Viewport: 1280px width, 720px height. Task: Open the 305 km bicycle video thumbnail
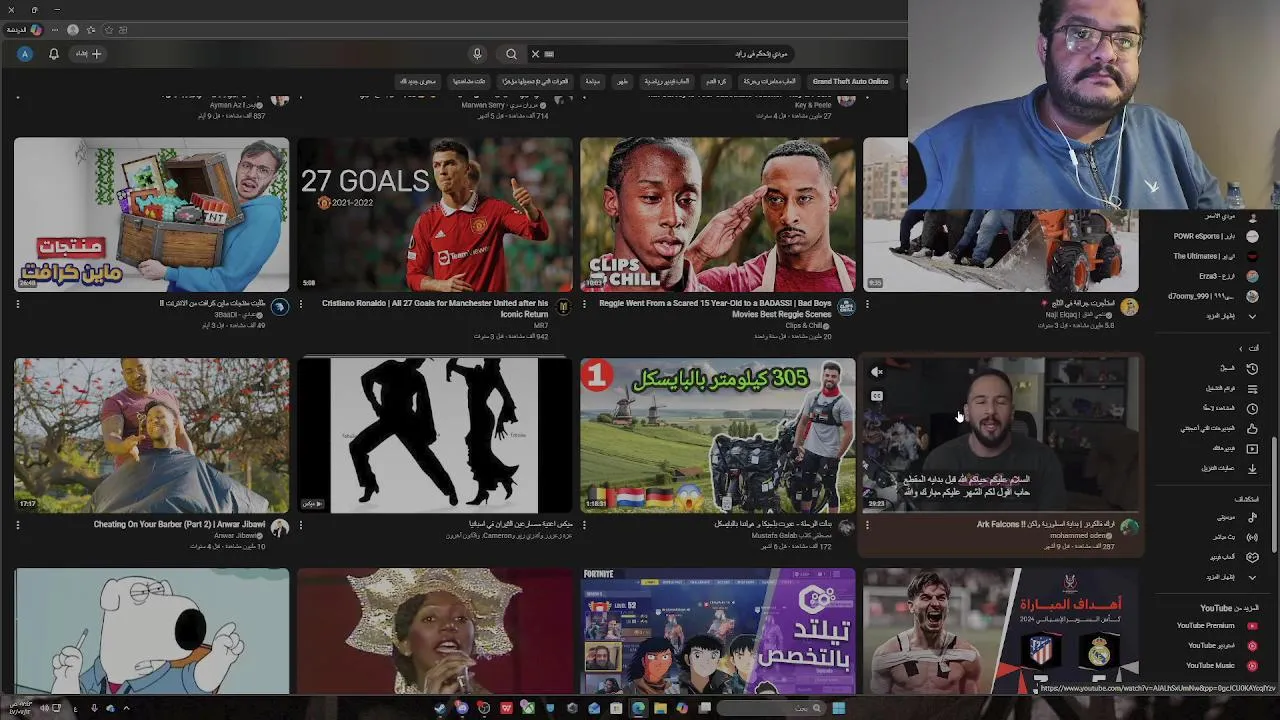coord(718,435)
